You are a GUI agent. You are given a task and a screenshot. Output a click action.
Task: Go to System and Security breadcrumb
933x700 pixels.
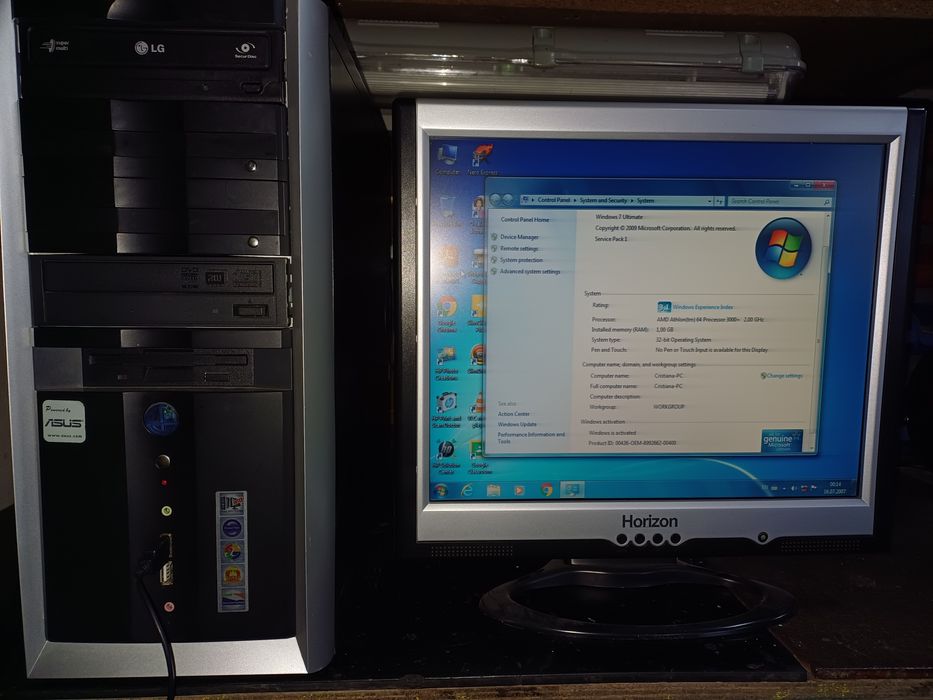coord(604,201)
